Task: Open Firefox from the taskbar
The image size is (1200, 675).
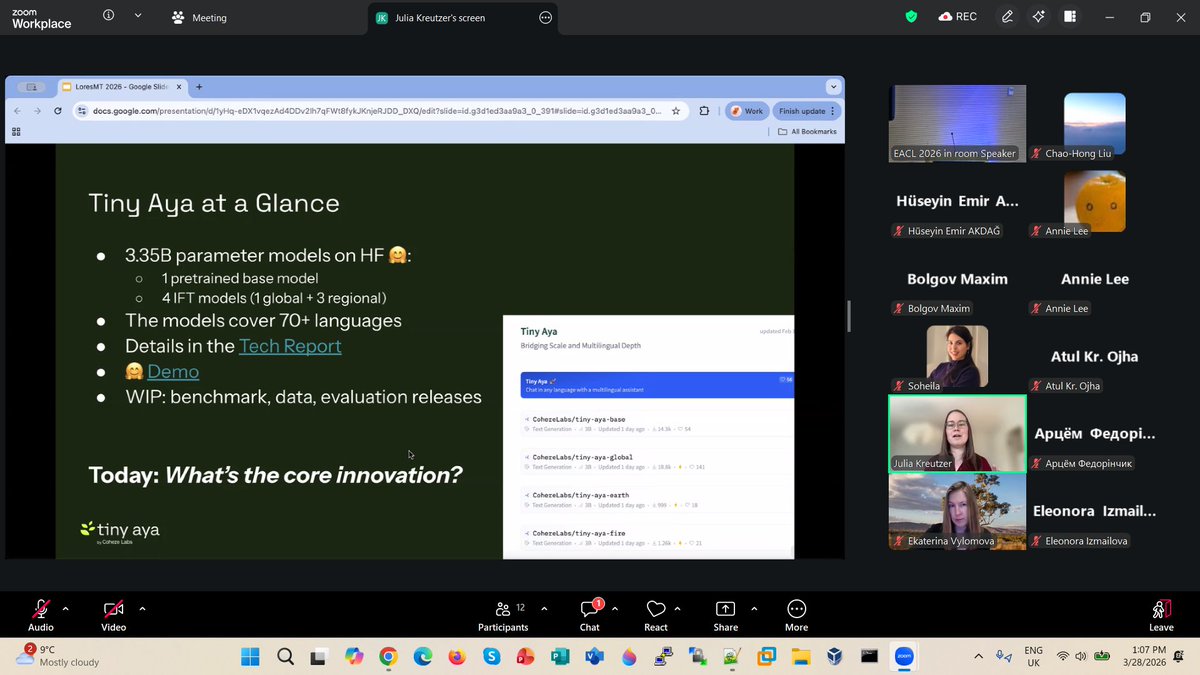Action: click(x=456, y=656)
